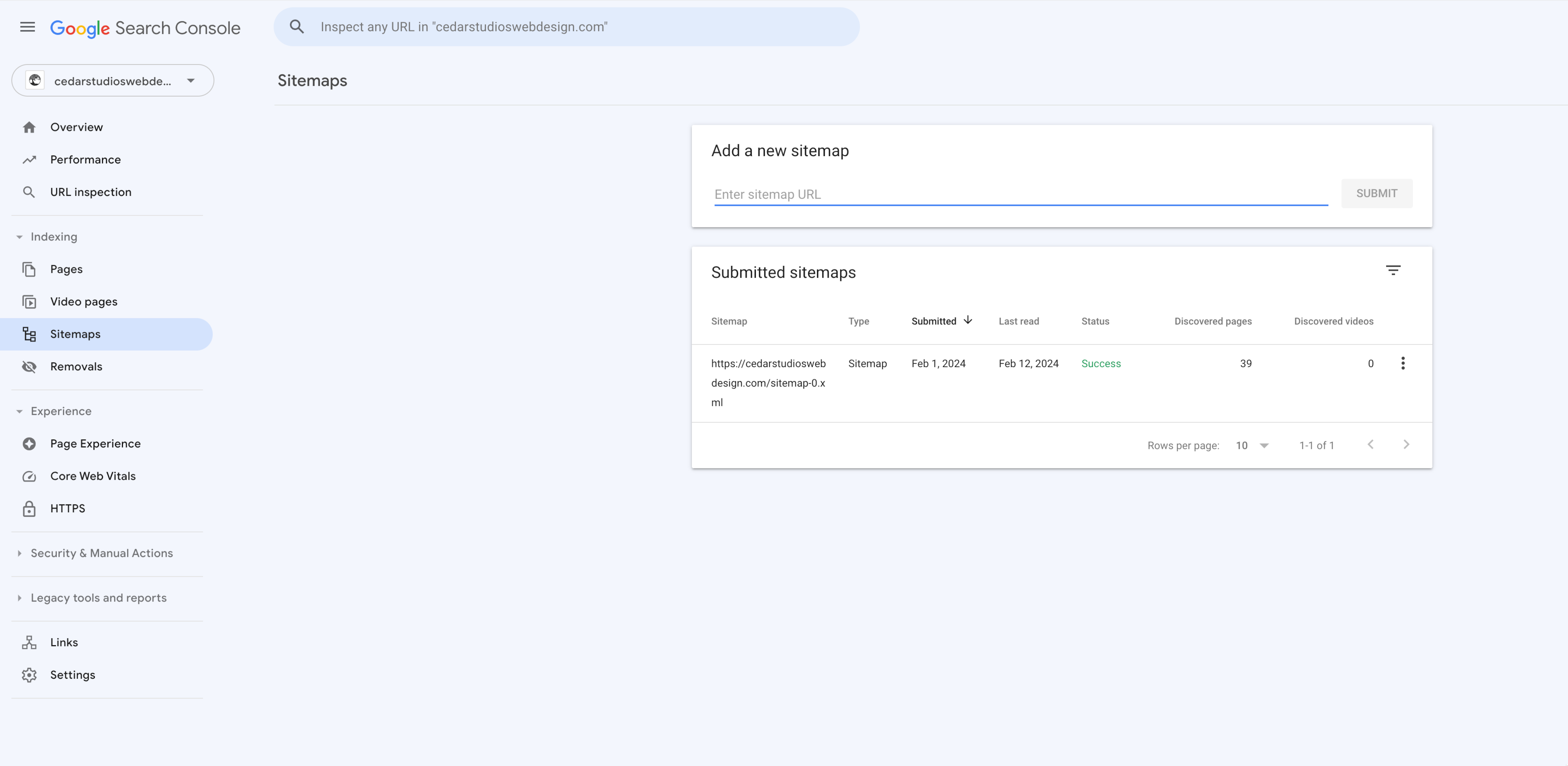
Task: Open the sitemap-0.xml URL row
Action: tap(768, 383)
